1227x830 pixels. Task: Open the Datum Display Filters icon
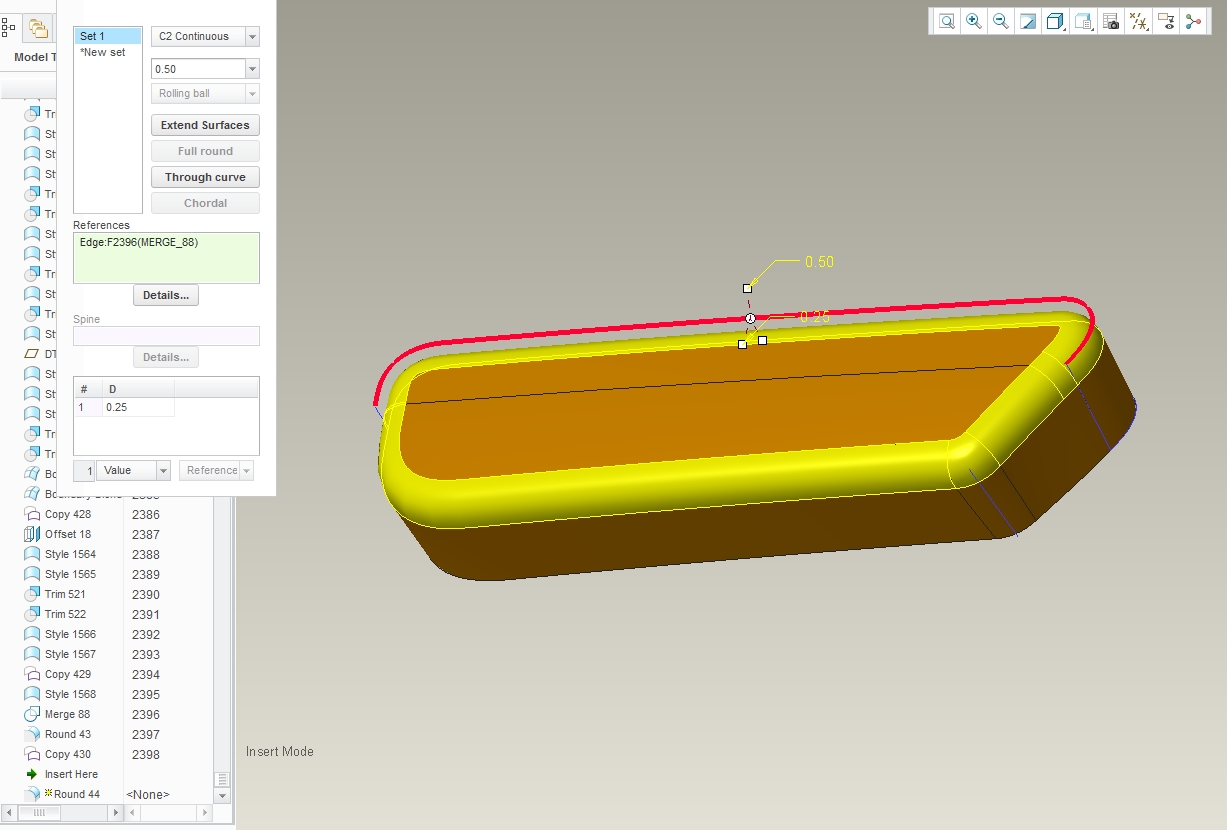pyautogui.click(x=1138, y=21)
